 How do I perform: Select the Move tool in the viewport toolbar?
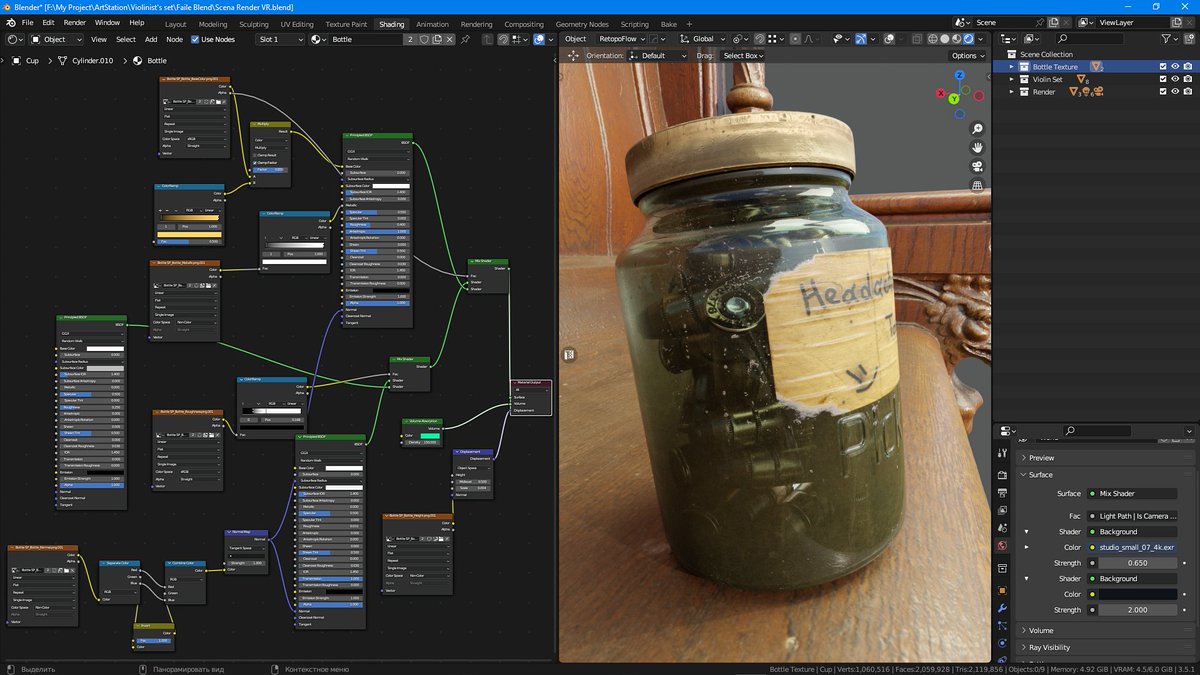tap(573, 55)
